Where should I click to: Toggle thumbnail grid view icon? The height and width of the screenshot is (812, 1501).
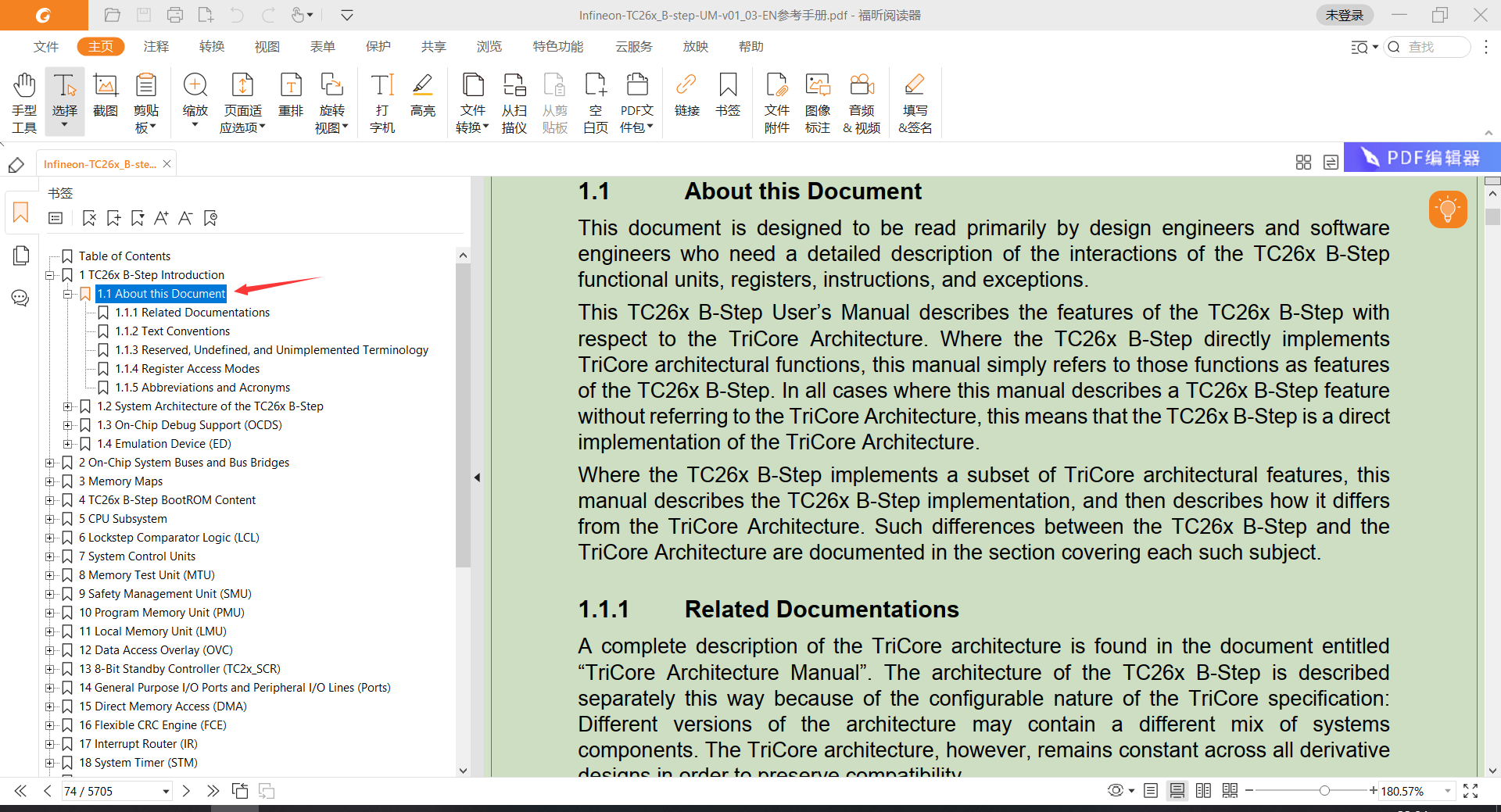tap(1303, 162)
